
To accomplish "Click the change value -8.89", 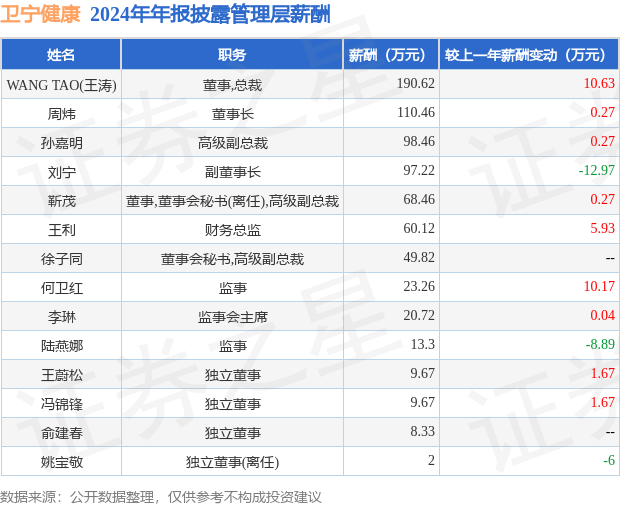I will (600, 344).
